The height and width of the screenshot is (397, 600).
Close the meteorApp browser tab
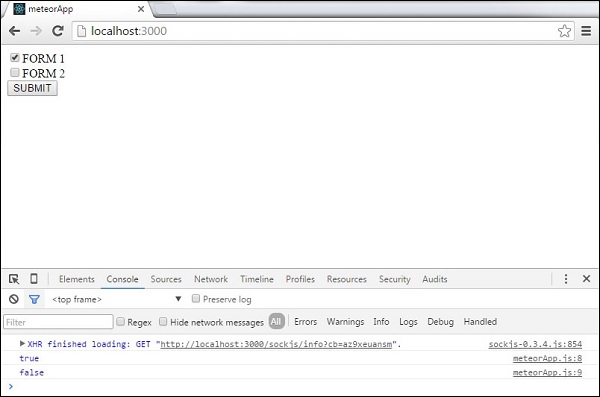click(141, 9)
